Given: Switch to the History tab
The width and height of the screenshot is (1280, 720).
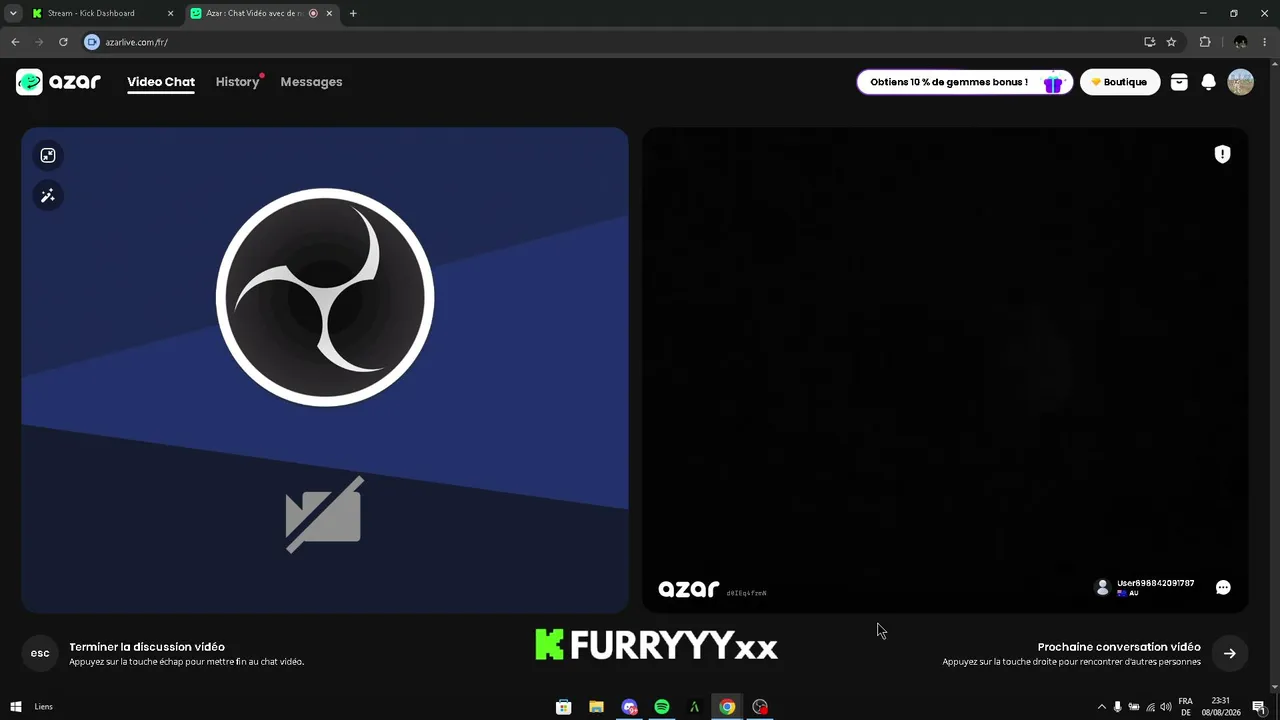Looking at the screenshot, I should point(237,82).
